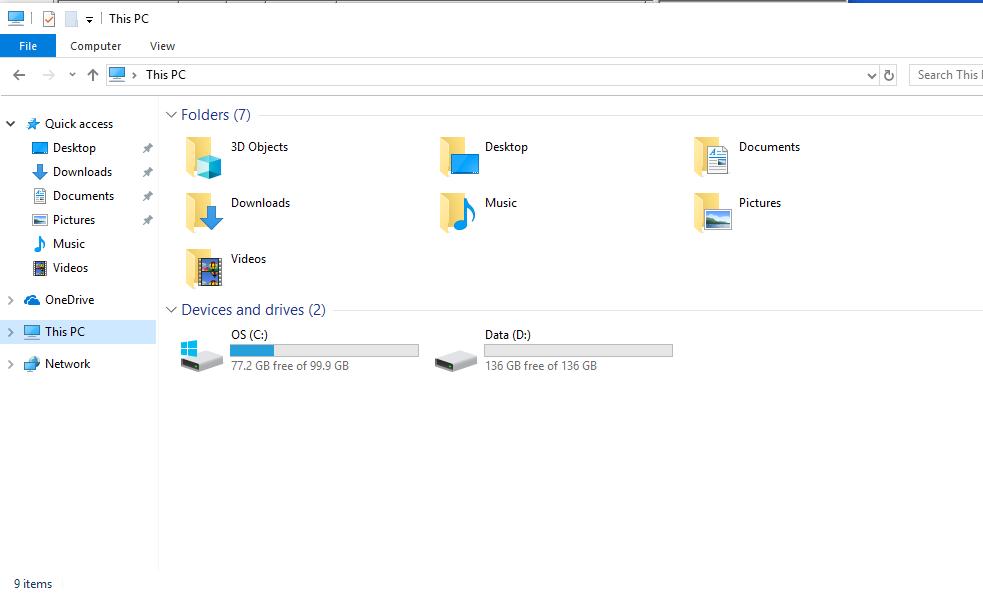Click the '9 items' status bar text
The height and width of the screenshot is (594, 983).
[33, 584]
